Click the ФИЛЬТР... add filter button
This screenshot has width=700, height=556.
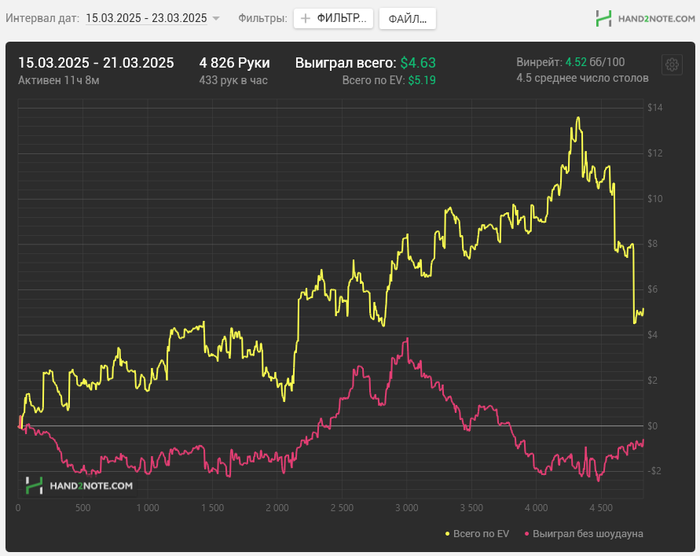[x=333, y=18]
